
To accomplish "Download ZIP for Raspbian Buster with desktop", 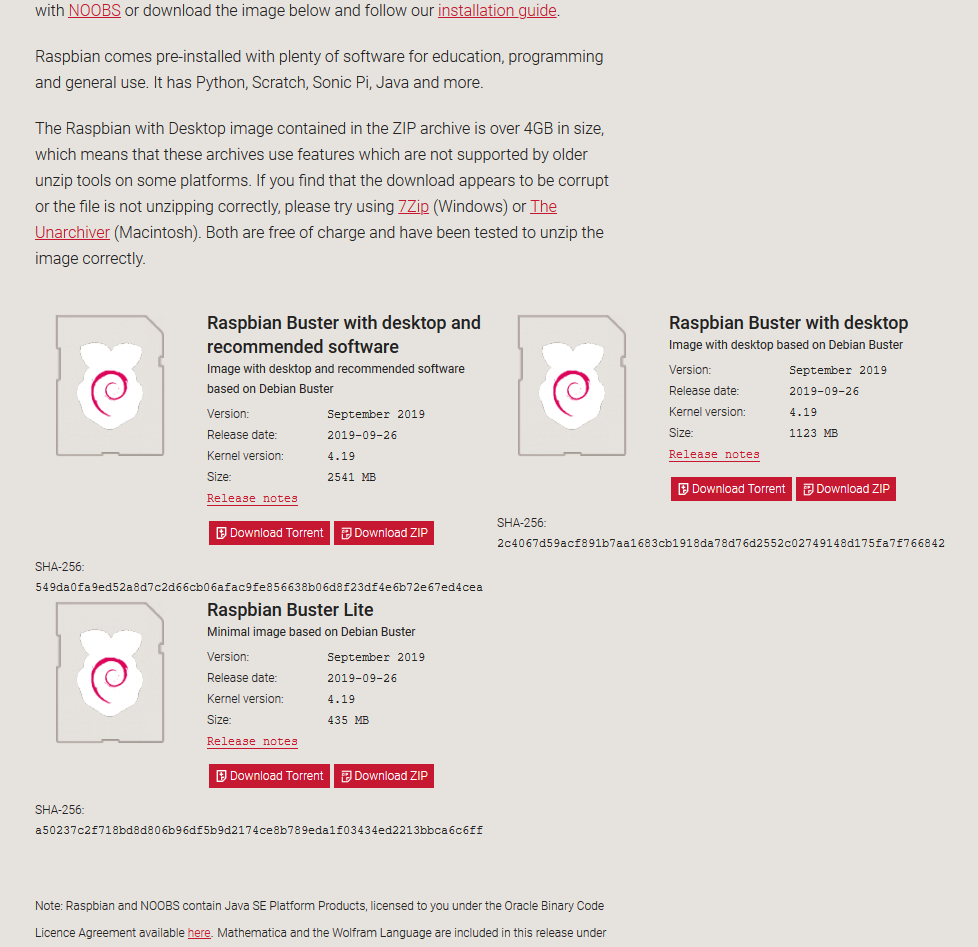I will coord(846,489).
